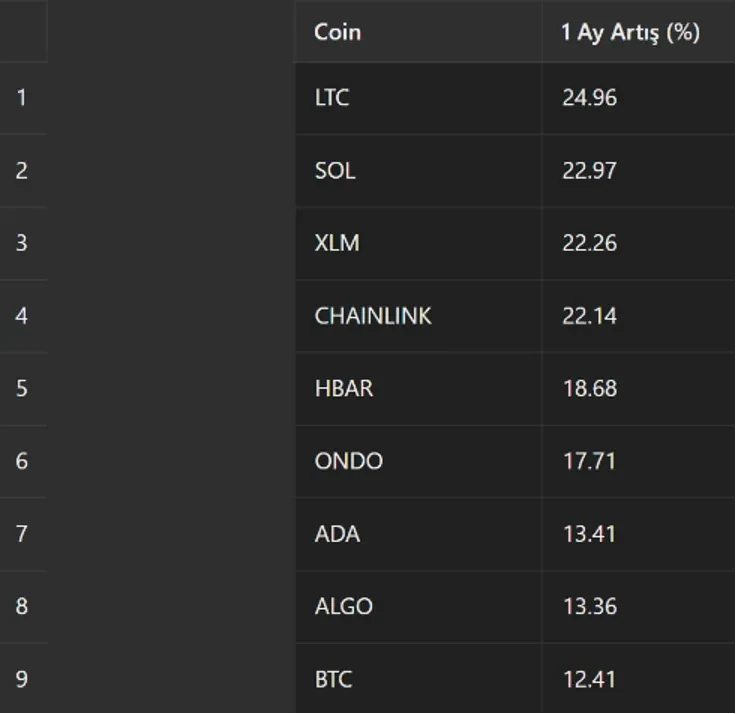The width and height of the screenshot is (736, 714).
Task: Click the 24.96 value cell
Action: pyautogui.click(x=638, y=98)
